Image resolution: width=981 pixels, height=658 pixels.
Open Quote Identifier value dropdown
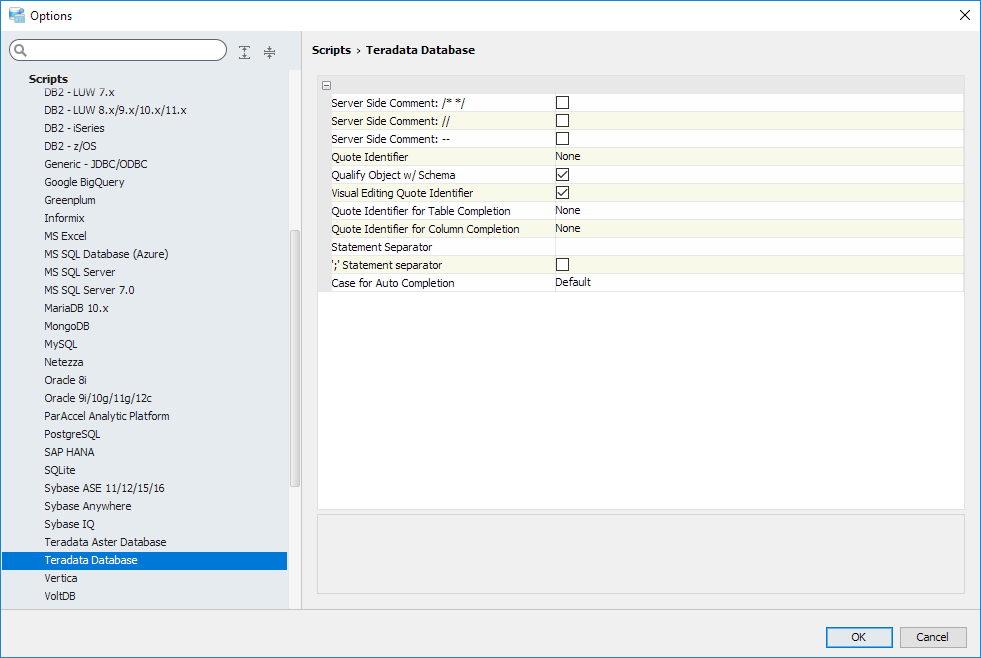[x=758, y=156]
